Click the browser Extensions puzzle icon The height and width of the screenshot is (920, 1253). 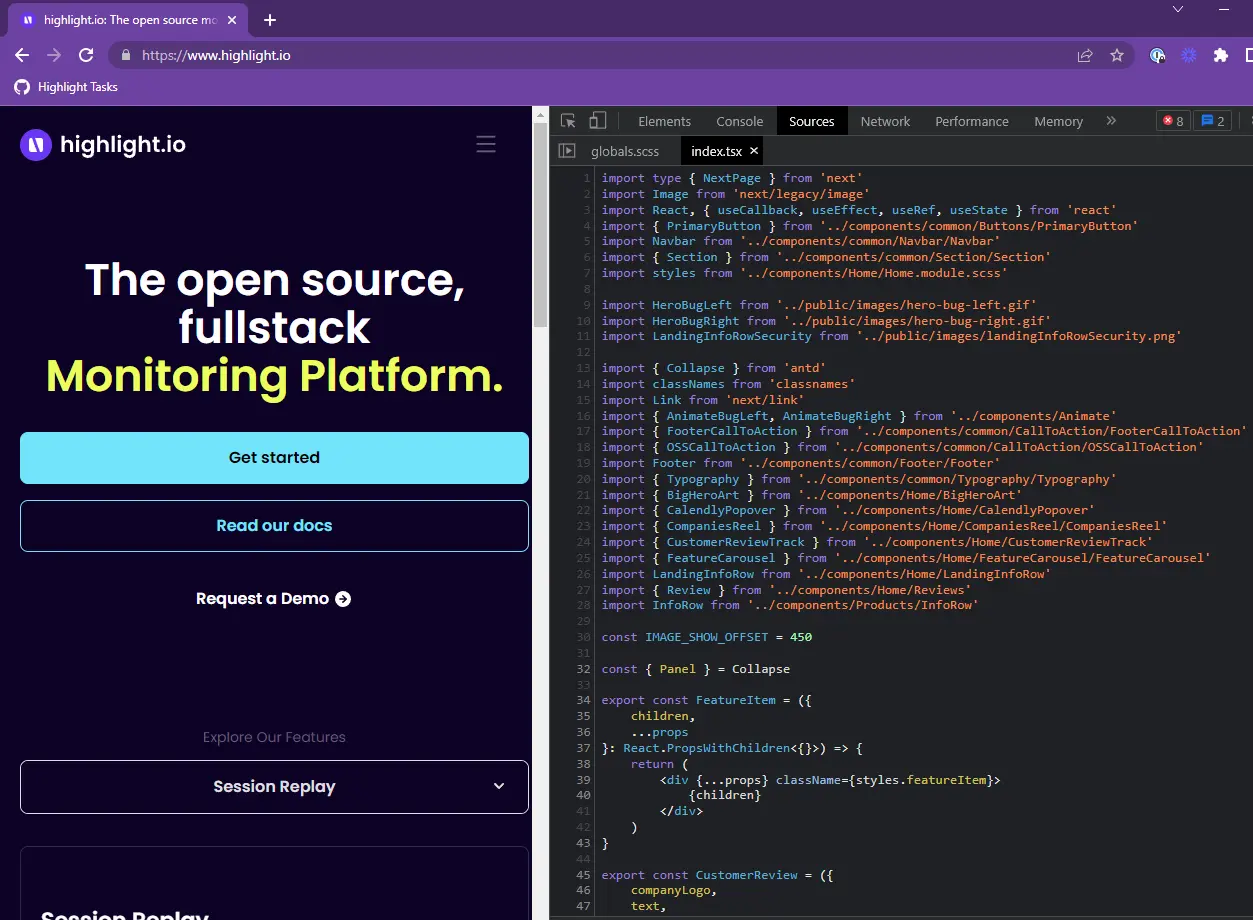(1220, 56)
